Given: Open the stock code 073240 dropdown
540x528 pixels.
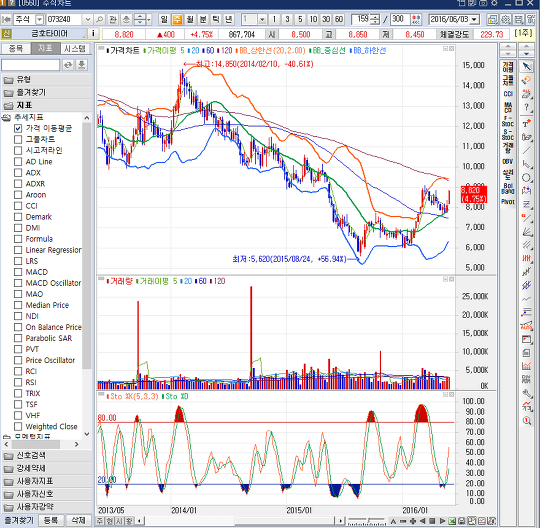Looking at the screenshot, I should 88,19.
